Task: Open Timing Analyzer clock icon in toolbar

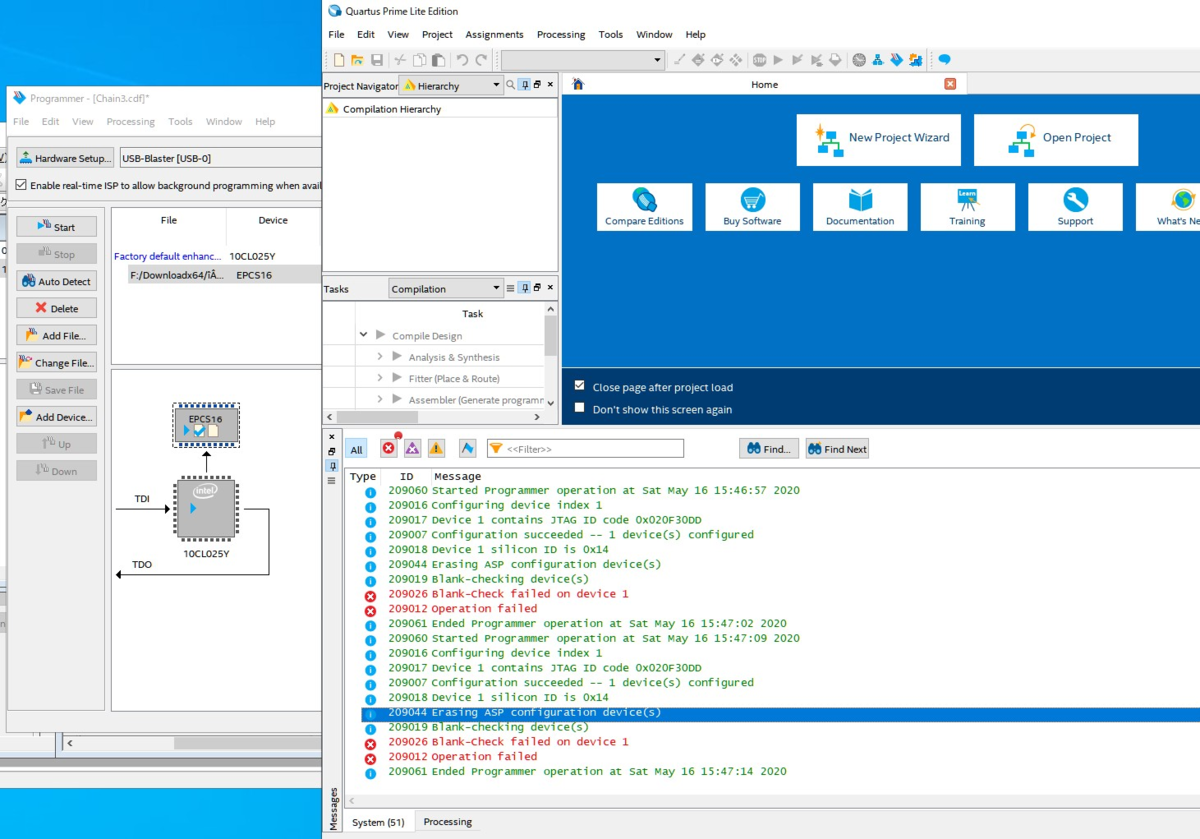Action: click(859, 60)
